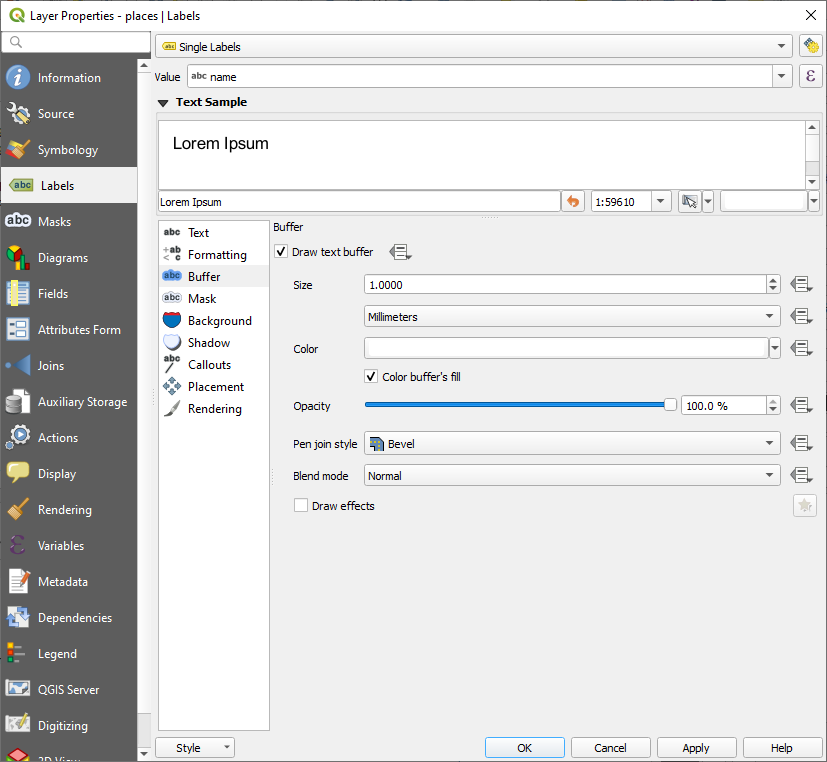The image size is (827, 762).
Task: Click the customize effects star button
Action: pyautogui.click(x=804, y=506)
